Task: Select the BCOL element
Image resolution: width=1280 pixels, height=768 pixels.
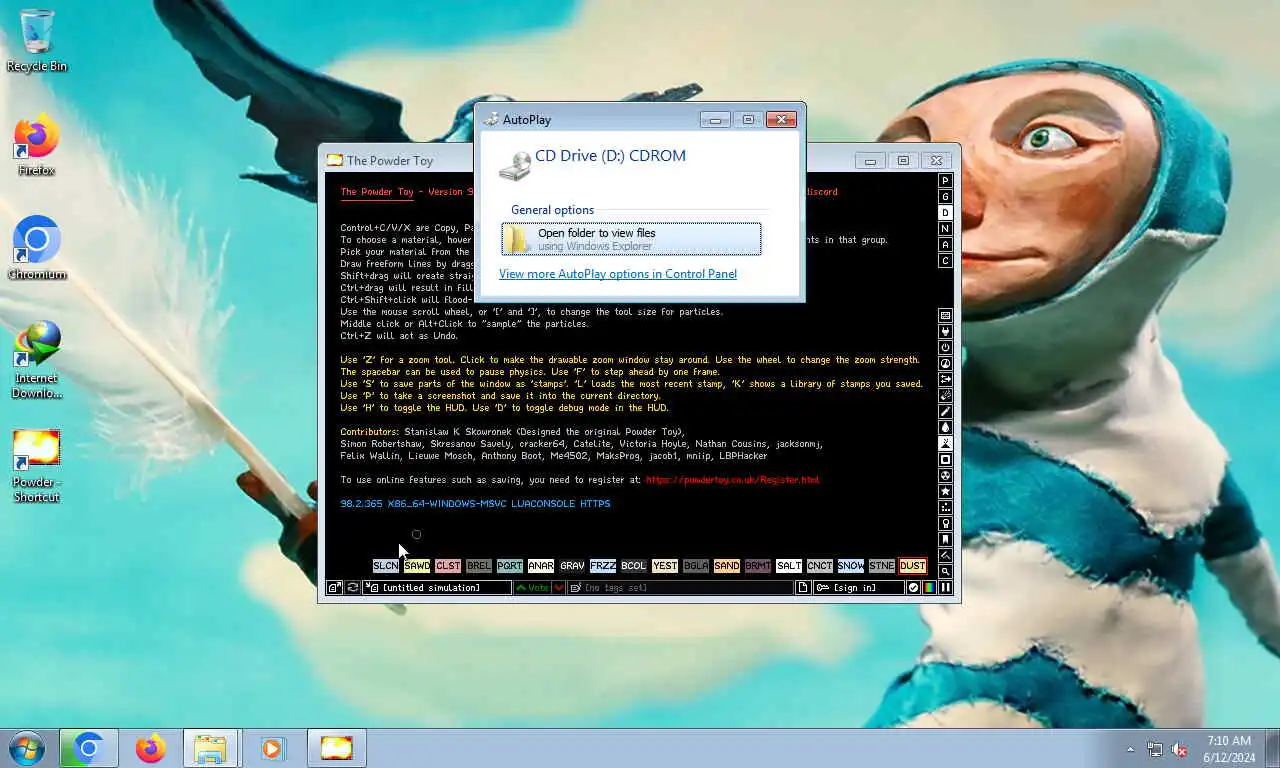Action: point(634,566)
